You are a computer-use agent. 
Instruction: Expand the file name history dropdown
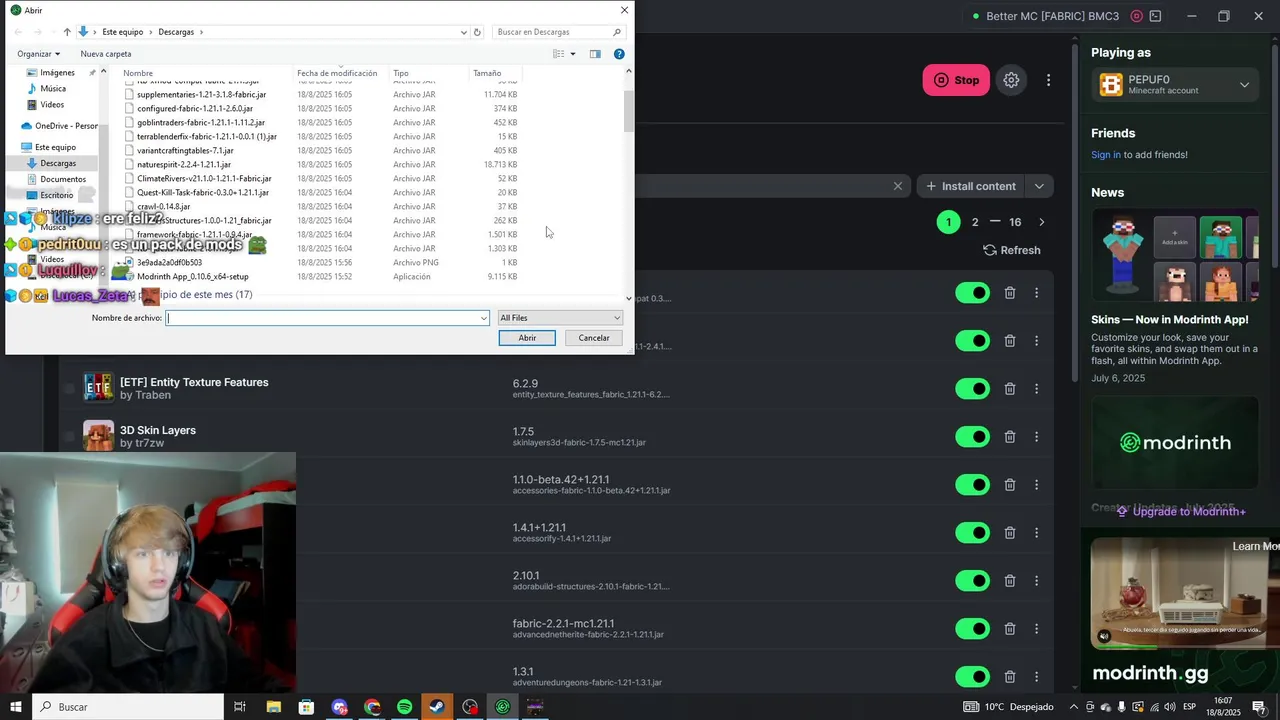coord(484,318)
